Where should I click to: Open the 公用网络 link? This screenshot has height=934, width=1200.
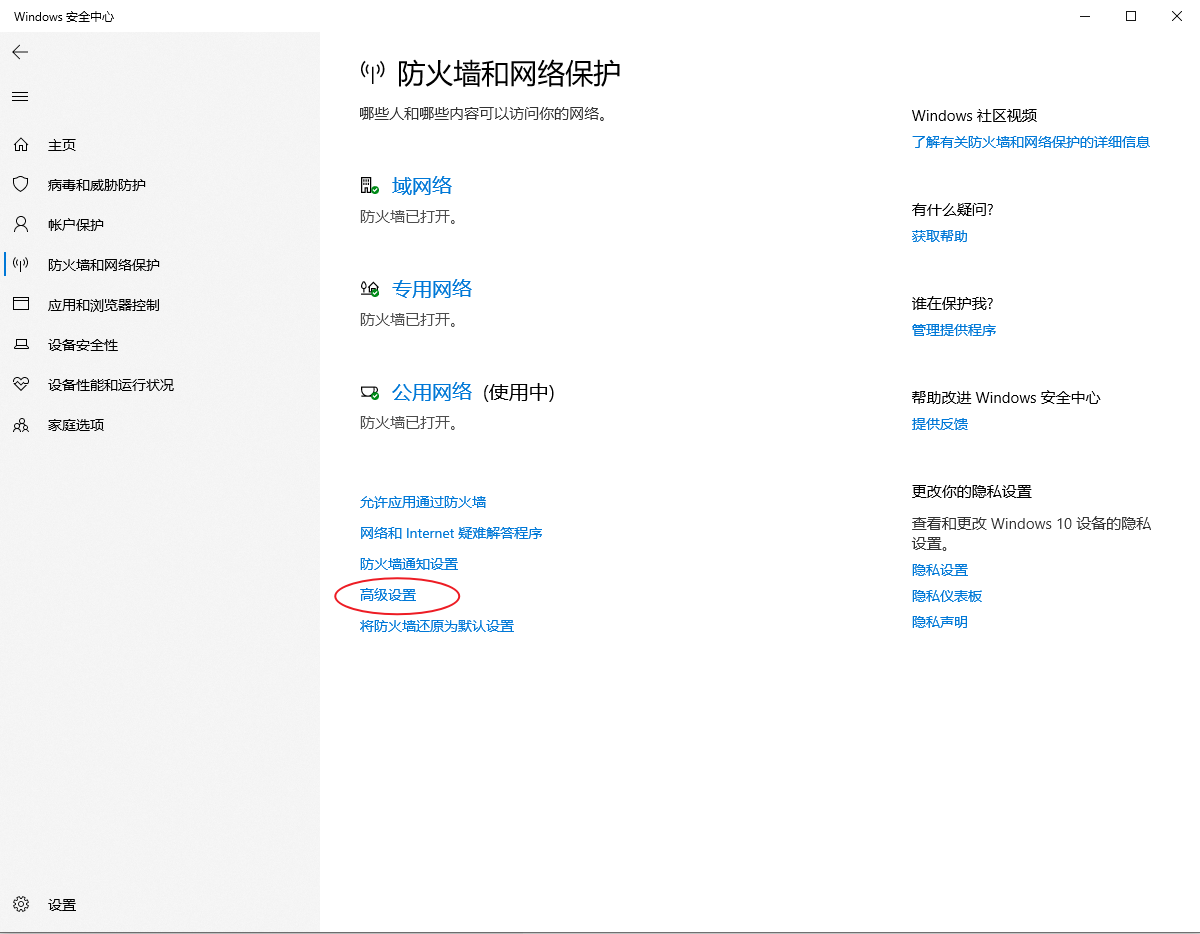tap(432, 392)
